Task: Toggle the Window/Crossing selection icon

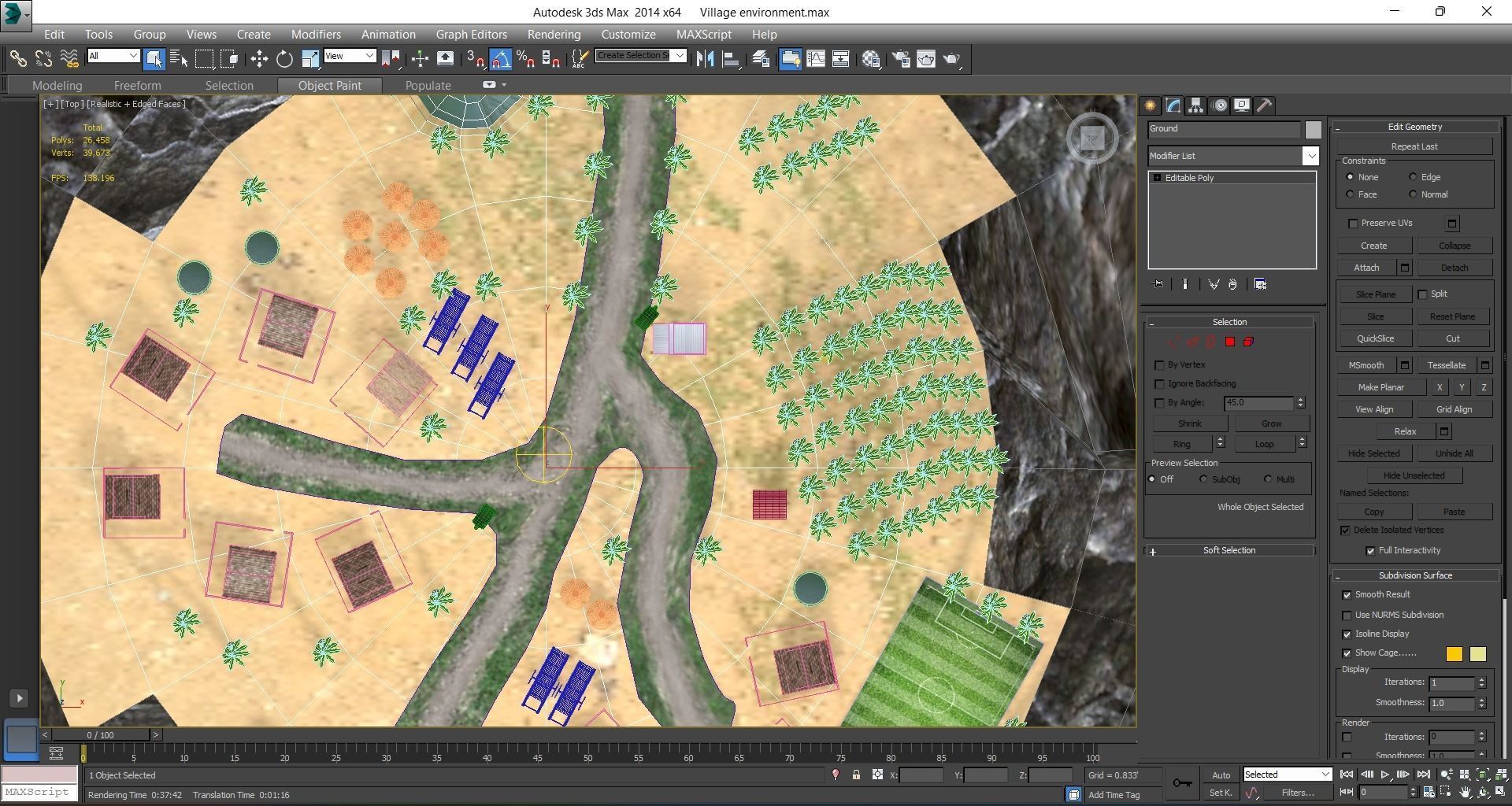Action: pos(229,58)
